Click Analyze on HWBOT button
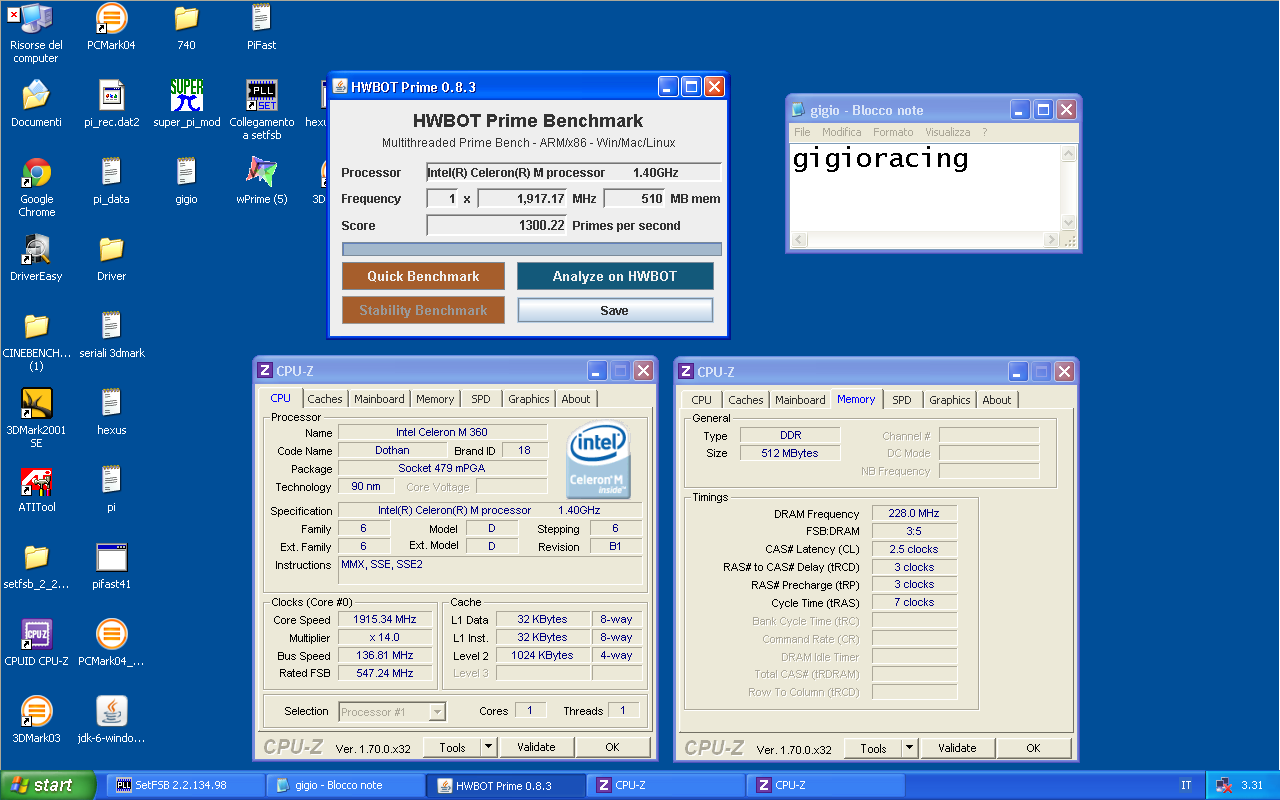The width and height of the screenshot is (1280, 800). tap(615, 276)
